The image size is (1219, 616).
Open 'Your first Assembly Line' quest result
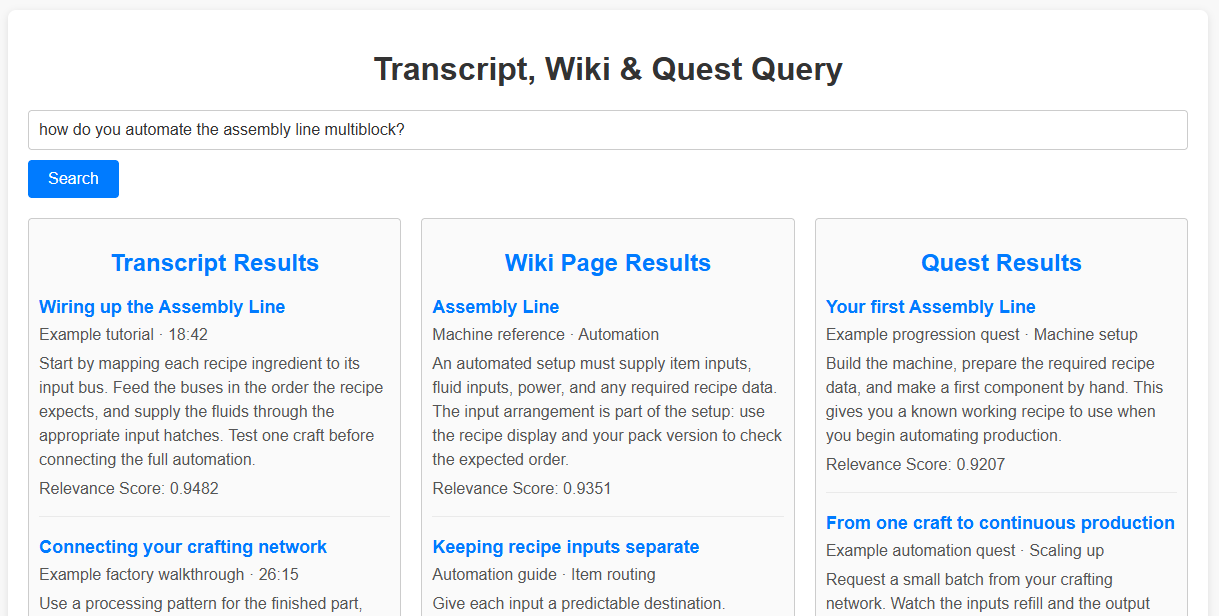[x=931, y=307]
